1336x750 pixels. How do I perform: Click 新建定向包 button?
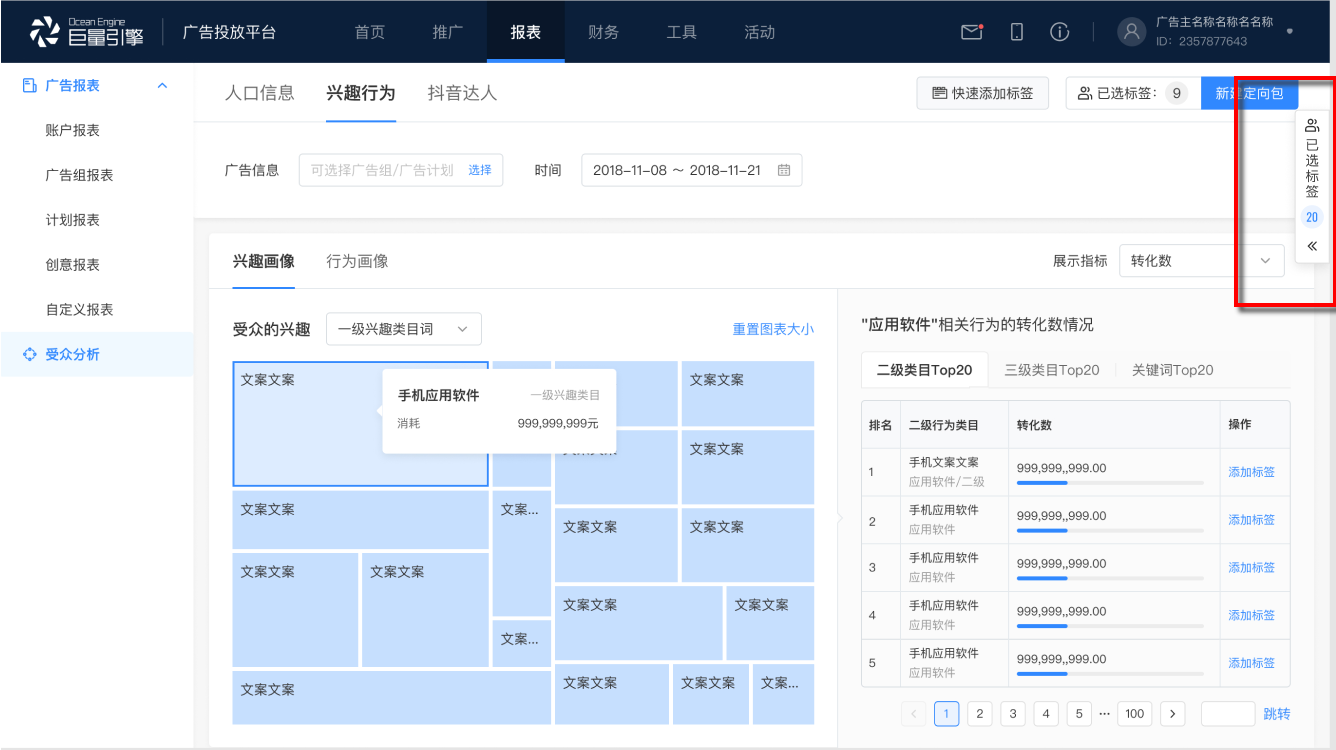click(1249, 93)
